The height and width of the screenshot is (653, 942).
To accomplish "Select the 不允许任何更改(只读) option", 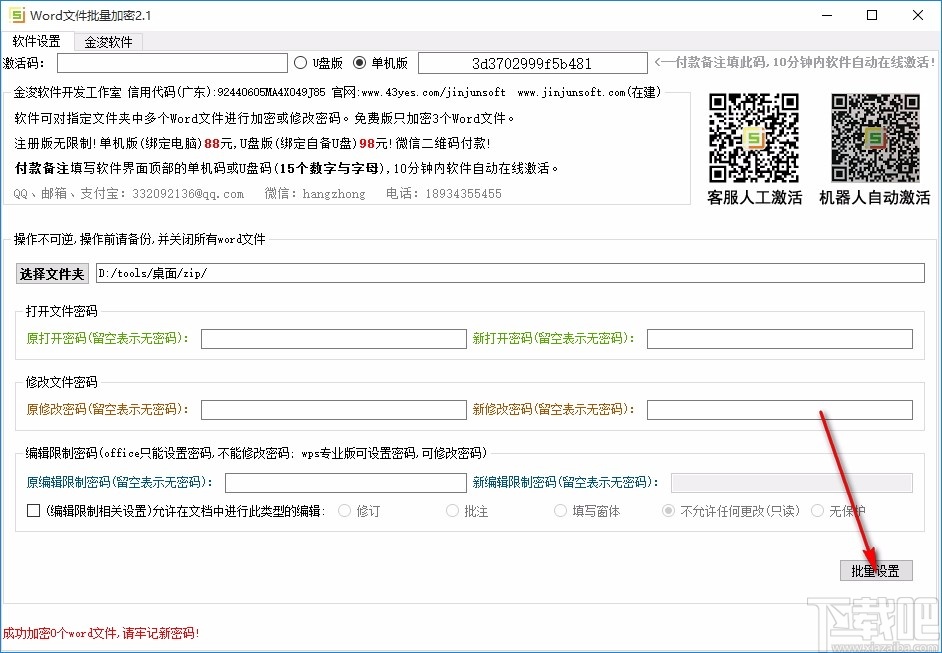I will point(667,511).
